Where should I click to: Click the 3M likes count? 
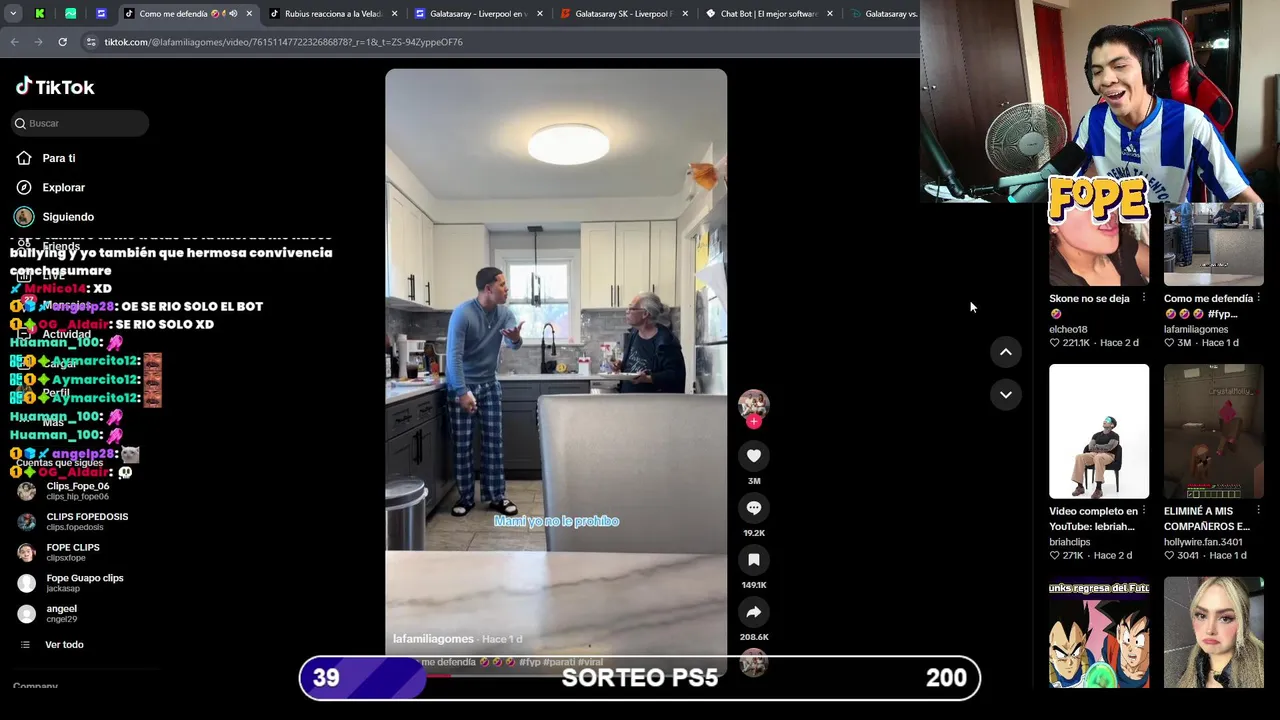coord(754,481)
